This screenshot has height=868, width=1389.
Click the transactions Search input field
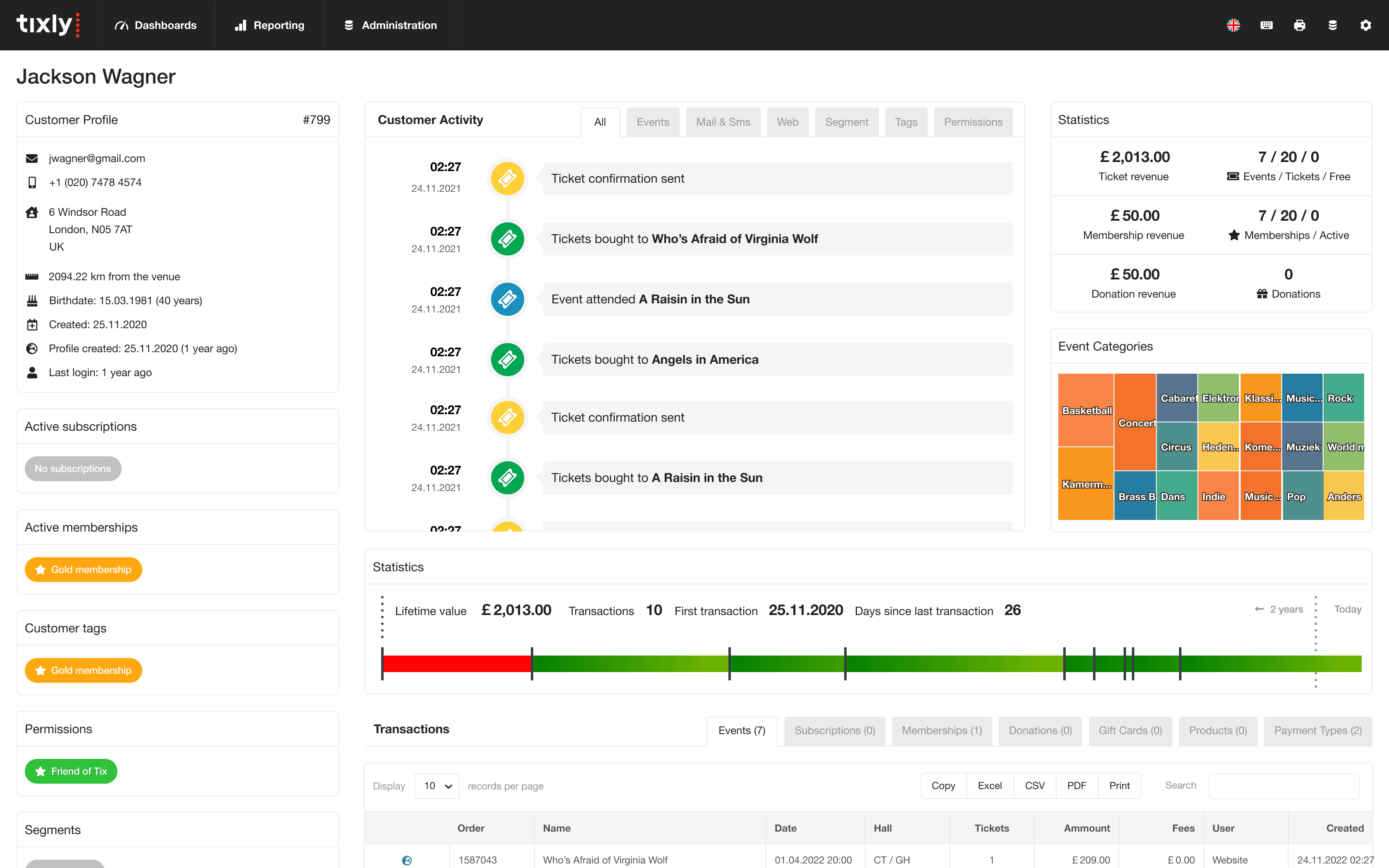[1284, 785]
